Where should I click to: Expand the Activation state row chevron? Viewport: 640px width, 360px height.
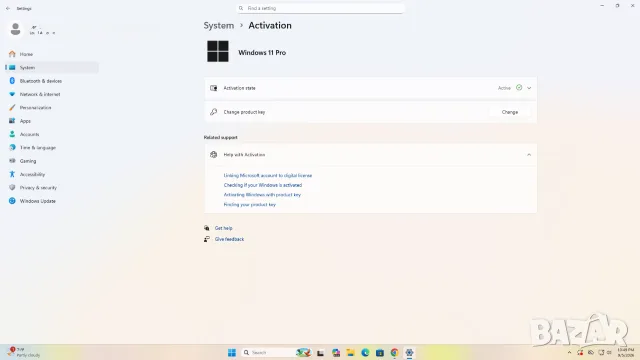coord(529,88)
